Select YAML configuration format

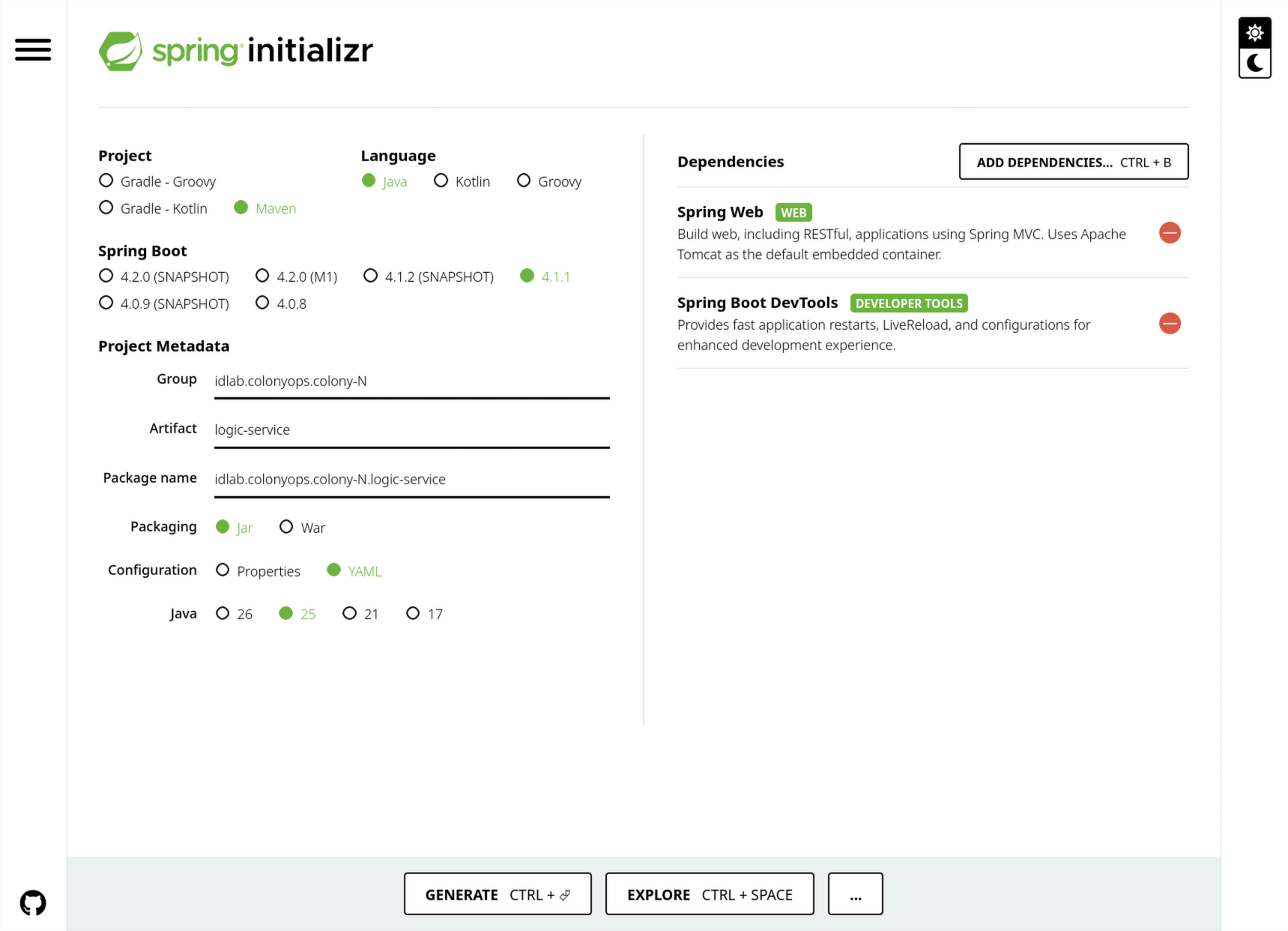(354, 571)
